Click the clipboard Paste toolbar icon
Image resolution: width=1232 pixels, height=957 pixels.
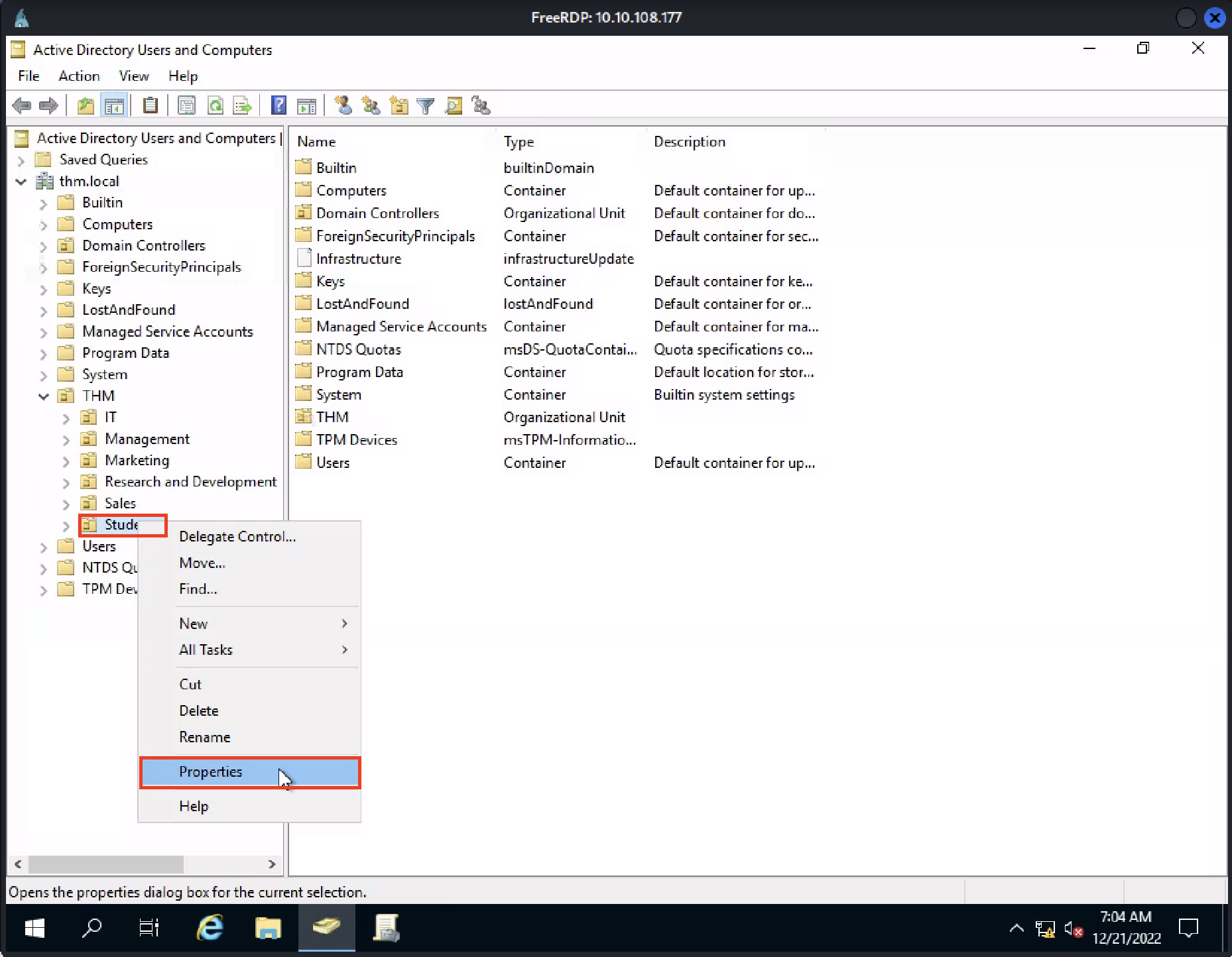[151, 105]
